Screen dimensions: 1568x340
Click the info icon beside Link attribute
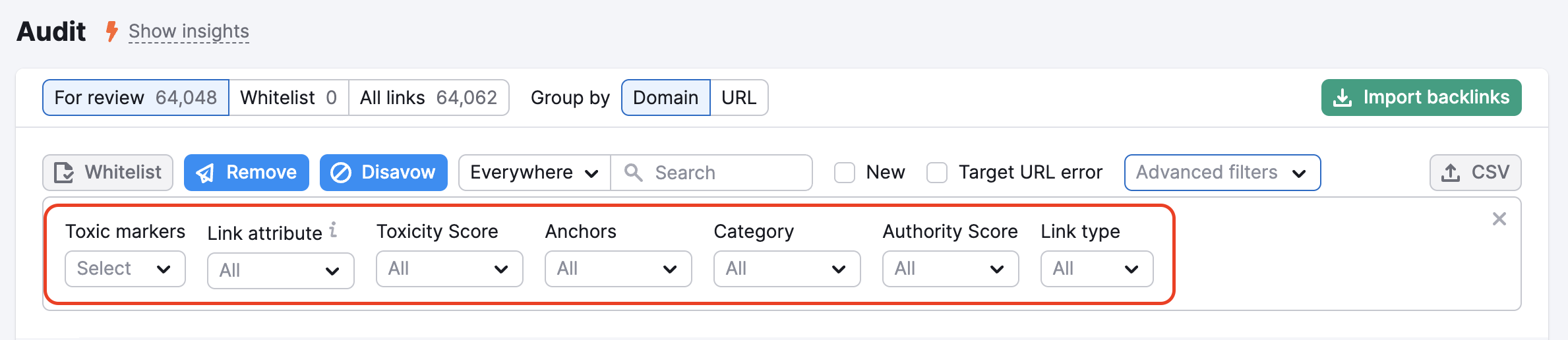pyautogui.click(x=334, y=229)
